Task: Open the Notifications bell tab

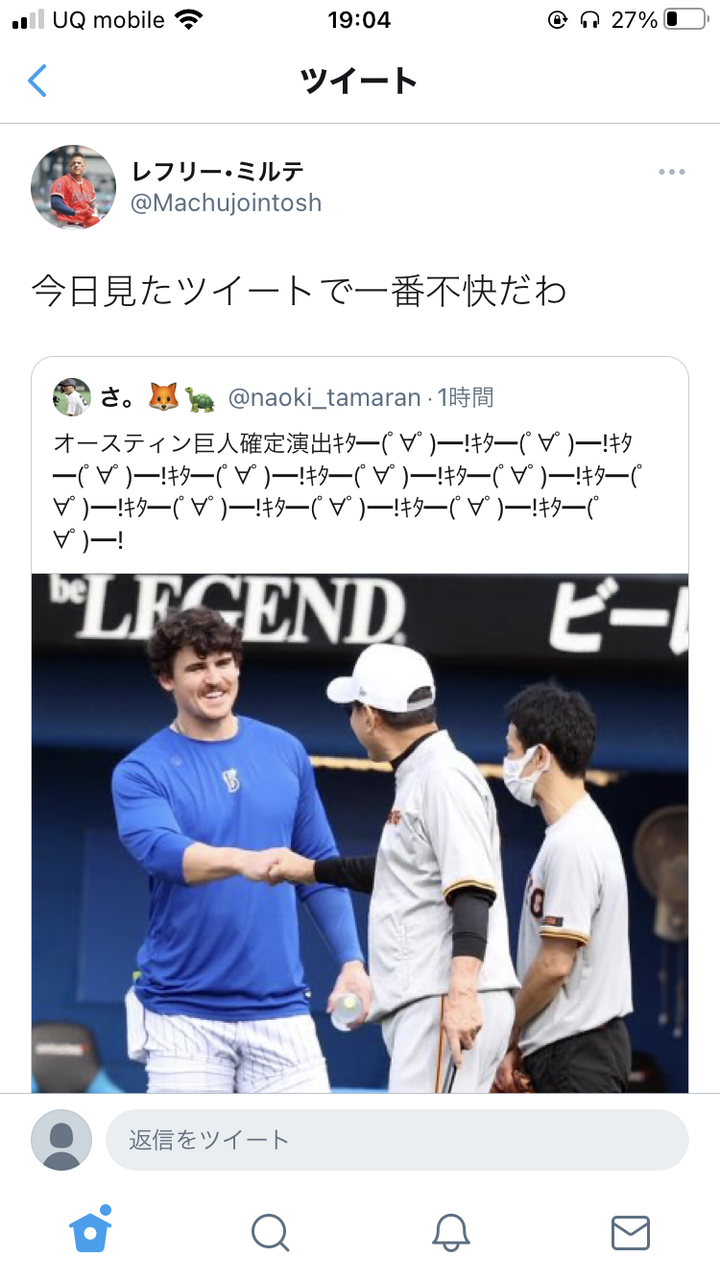Action: coord(451,1232)
